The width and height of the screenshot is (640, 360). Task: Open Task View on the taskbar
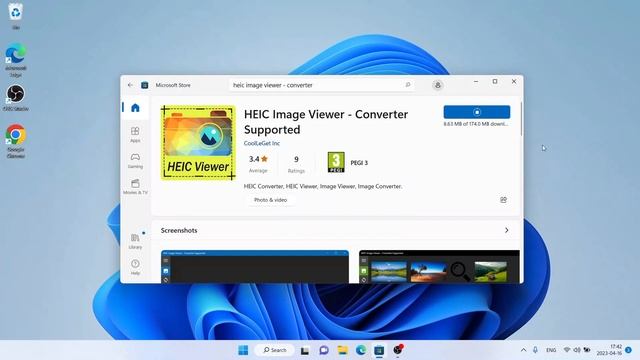(304, 350)
